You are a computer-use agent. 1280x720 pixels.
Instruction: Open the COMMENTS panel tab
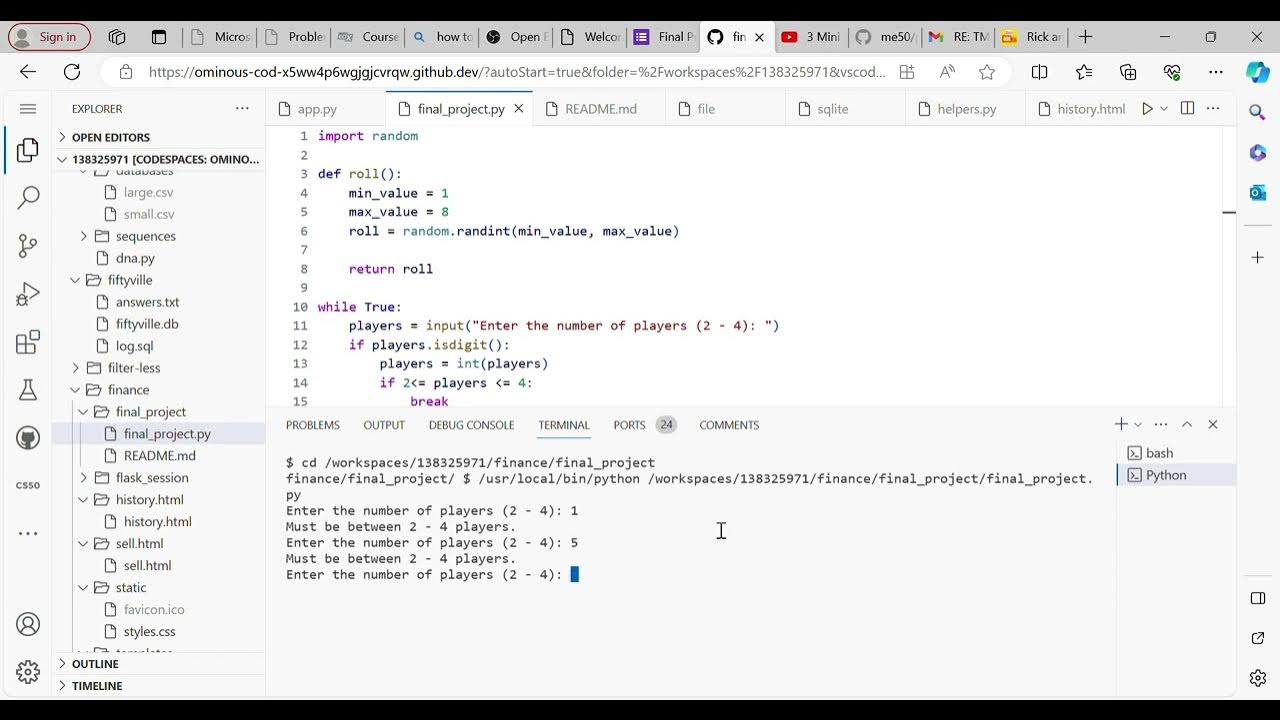click(729, 425)
